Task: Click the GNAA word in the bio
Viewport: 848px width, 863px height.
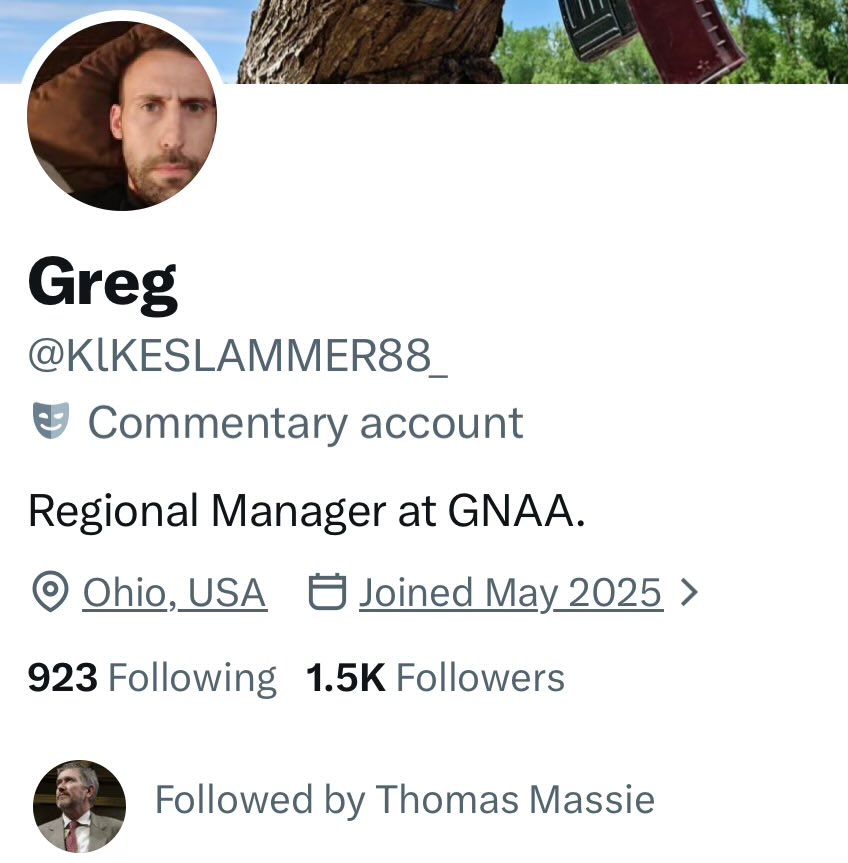Action: pos(516,511)
